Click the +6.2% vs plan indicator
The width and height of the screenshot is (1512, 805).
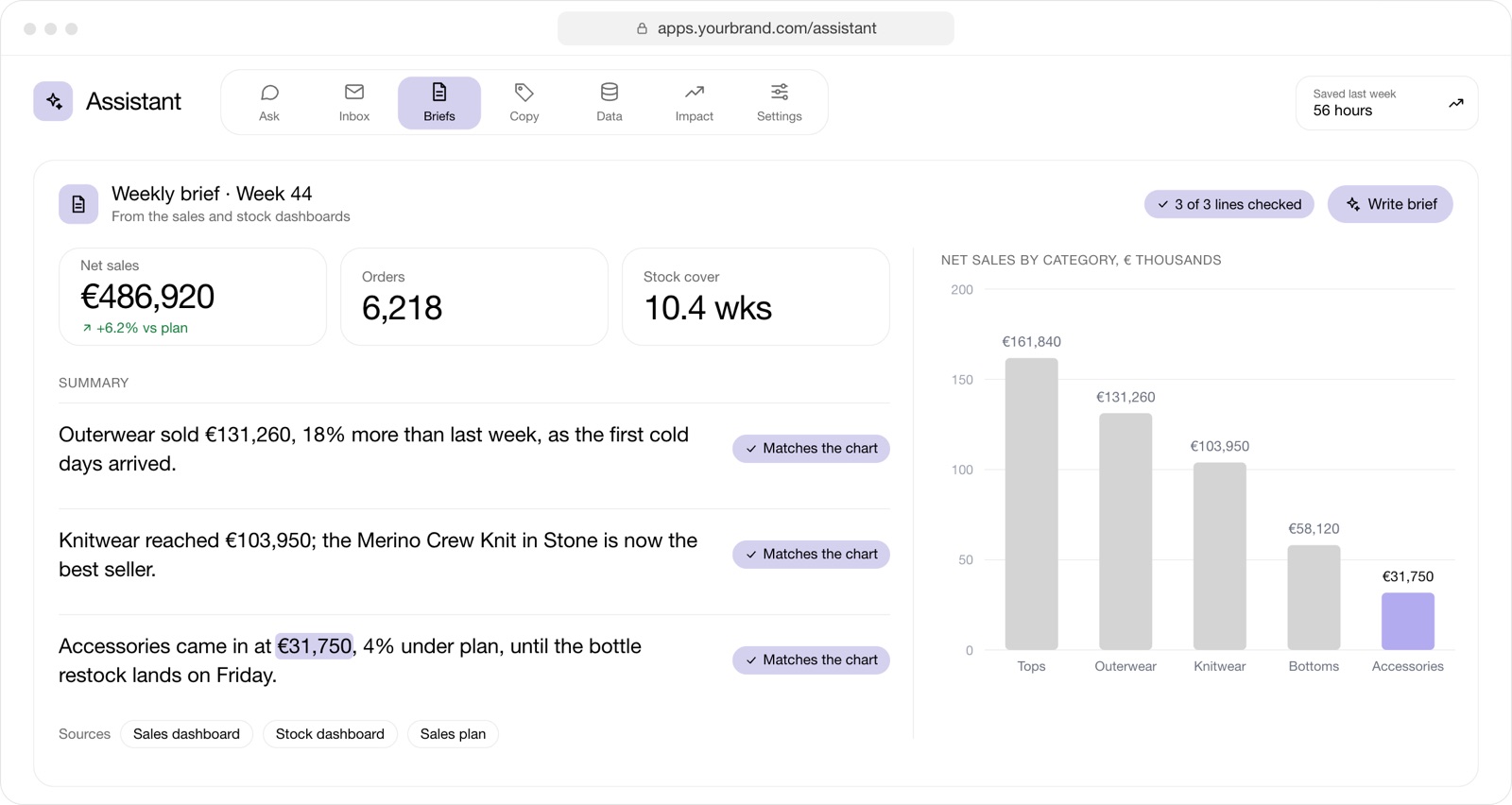134,328
